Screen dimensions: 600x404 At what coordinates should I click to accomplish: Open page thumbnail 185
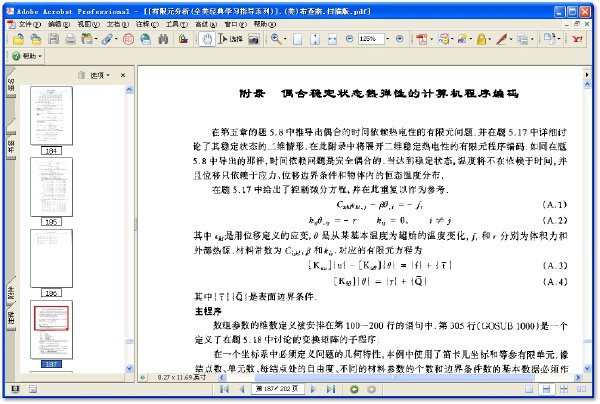[x=51, y=187]
